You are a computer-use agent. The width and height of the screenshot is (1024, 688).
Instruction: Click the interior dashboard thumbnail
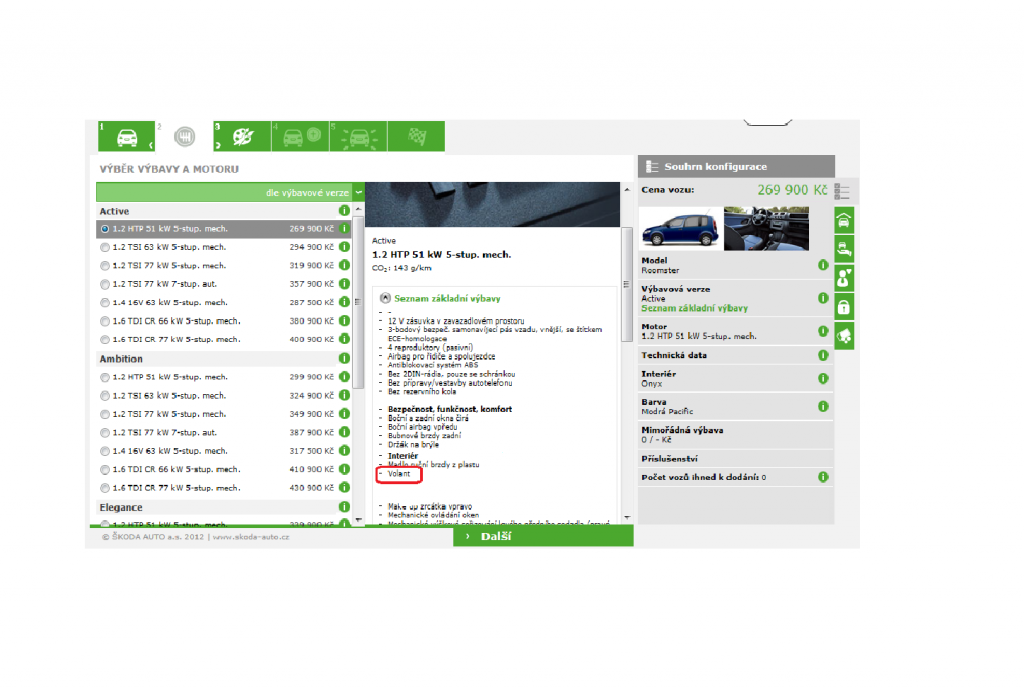[x=766, y=228]
